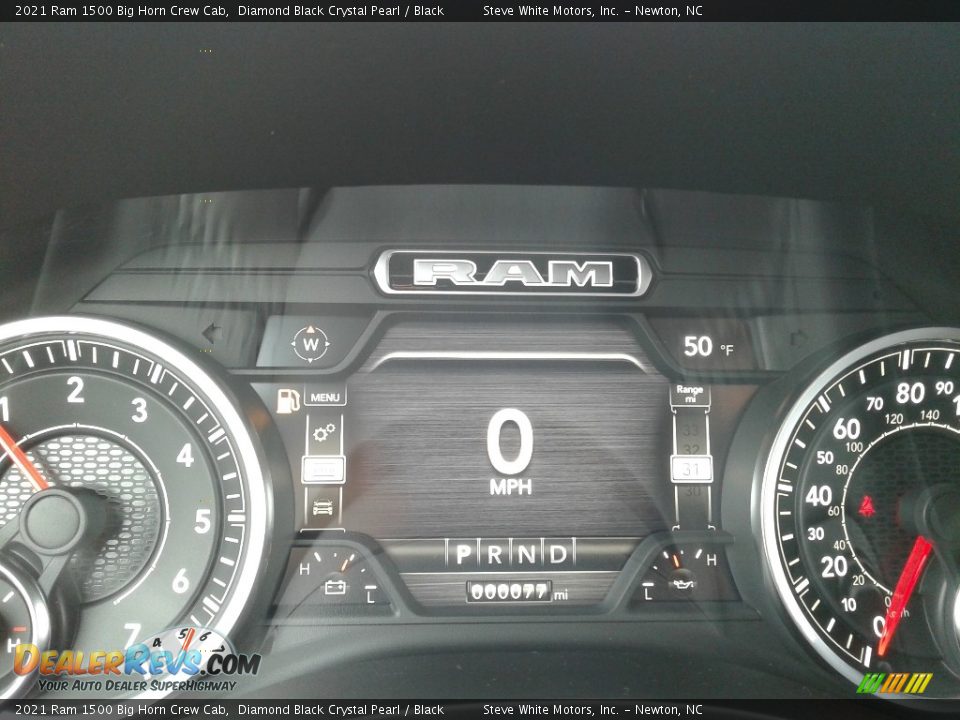Image resolution: width=960 pixels, height=720 pixels.
Task: Click the left arrow indicator near compass
Action: pos(212,333)
